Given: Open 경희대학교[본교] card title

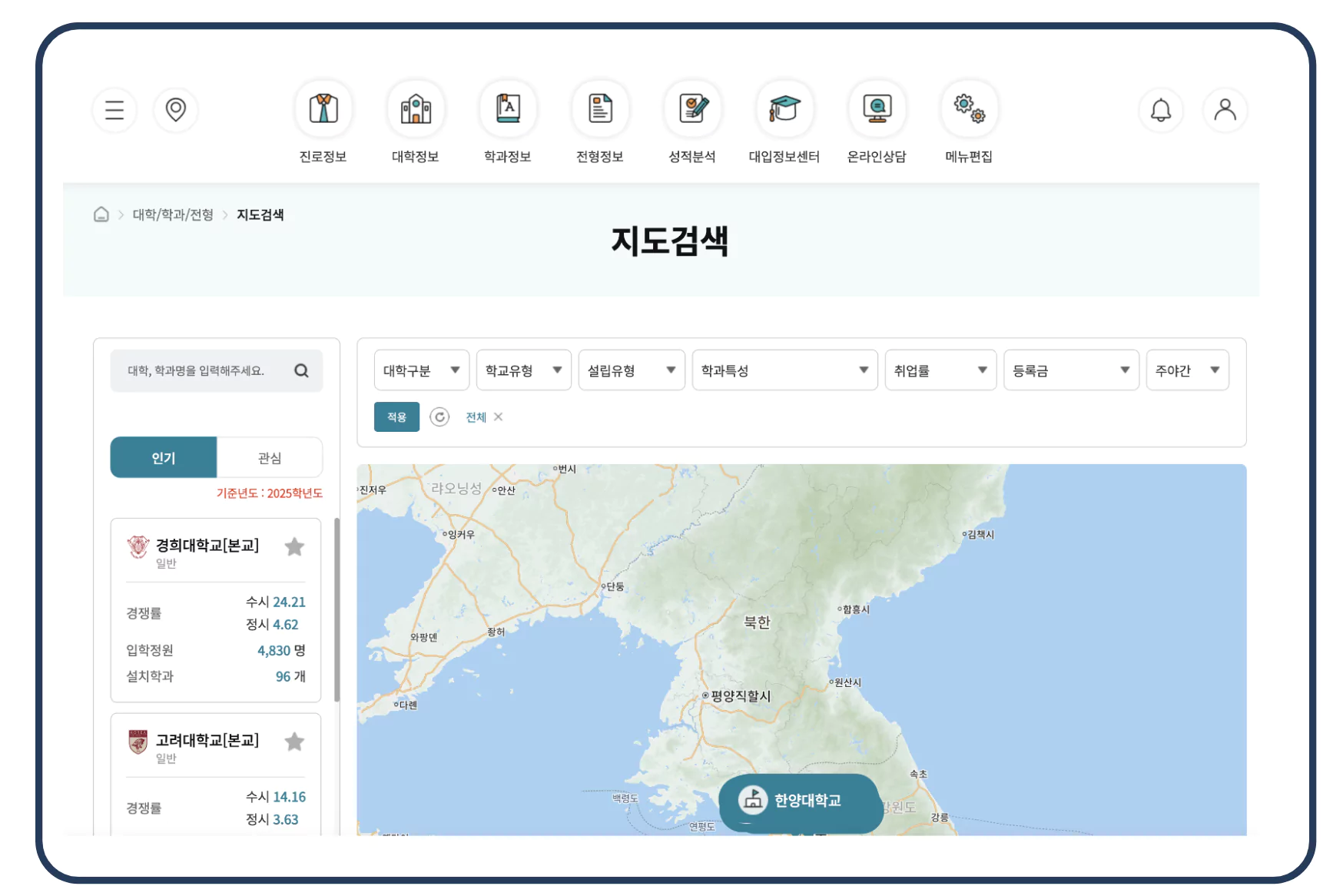Looking at the screenshot, I should point(207,545).
